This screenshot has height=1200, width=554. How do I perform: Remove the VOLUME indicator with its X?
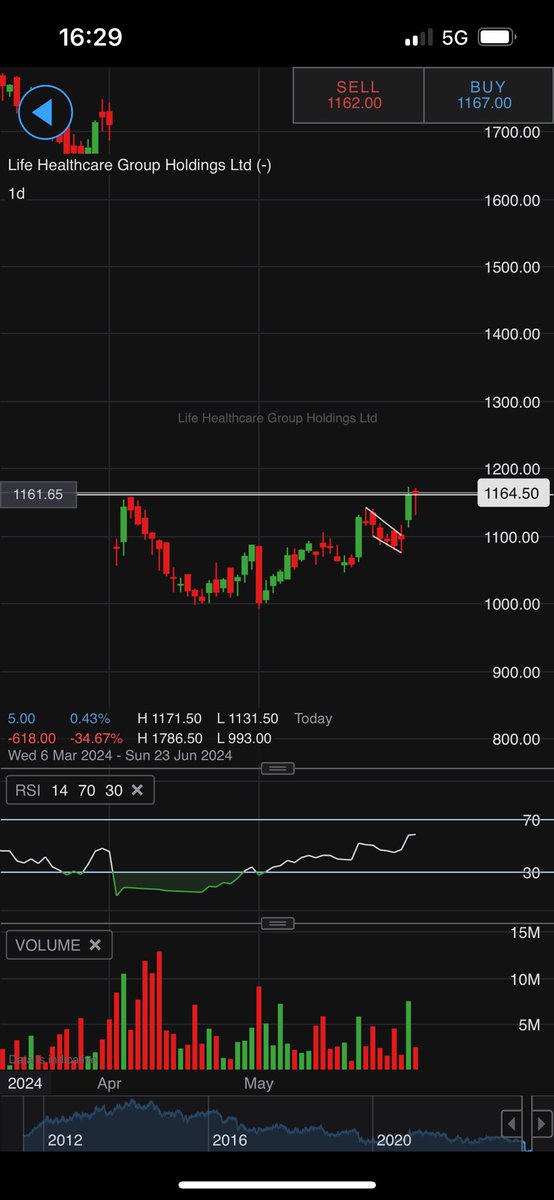[95, 945]
